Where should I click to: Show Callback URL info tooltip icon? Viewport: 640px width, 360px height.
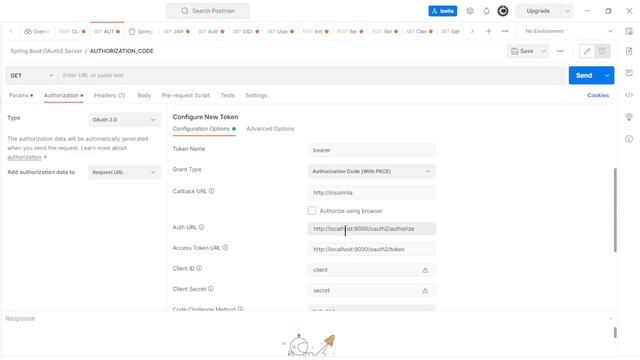(x=211, y=191)
